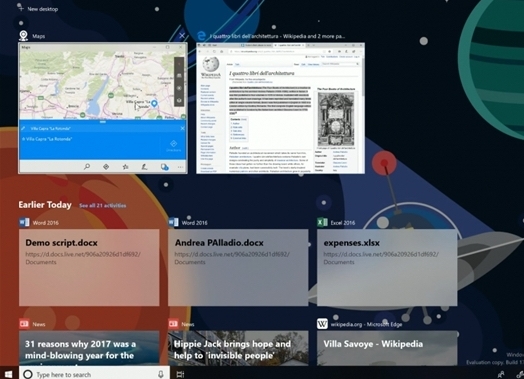Click Four Books of Architecture engraving image
The image size is (524, 379).
pos(336,119)
